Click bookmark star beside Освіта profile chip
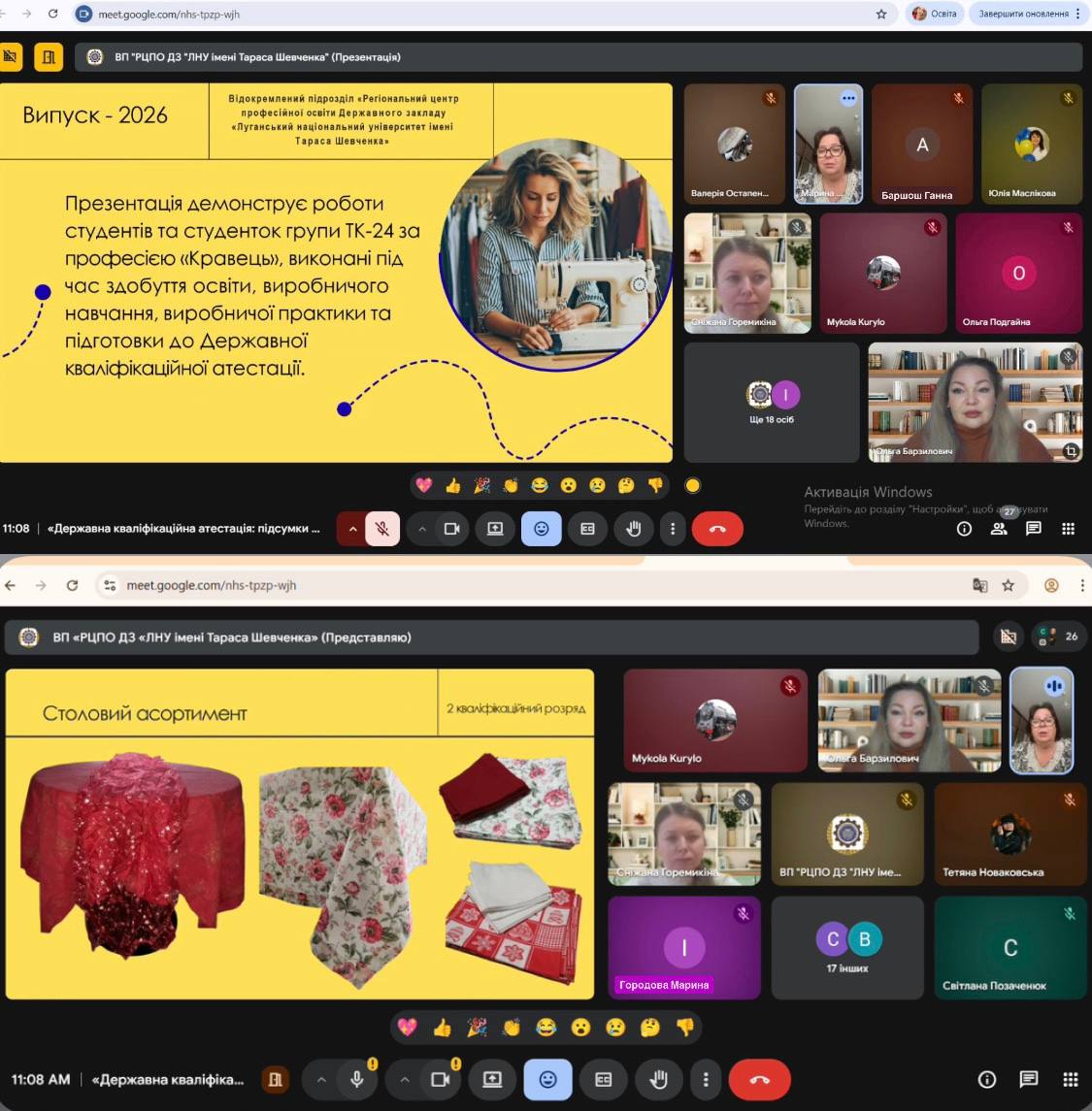Image resolution: width=1092 pixels, height=1111 pixels. [881, 14]
